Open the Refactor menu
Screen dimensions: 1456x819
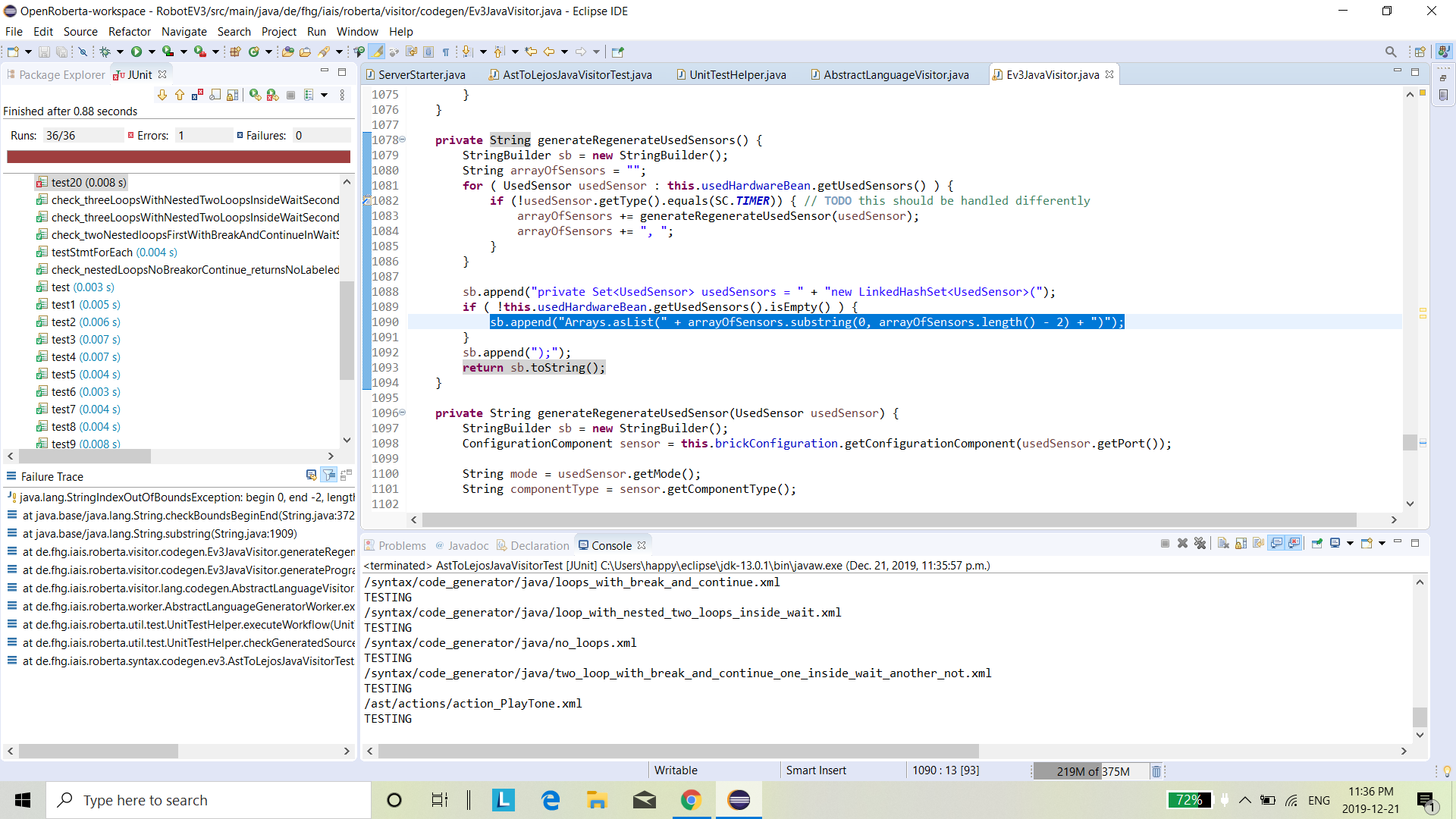pyautogui.click(x=129, y=32)
